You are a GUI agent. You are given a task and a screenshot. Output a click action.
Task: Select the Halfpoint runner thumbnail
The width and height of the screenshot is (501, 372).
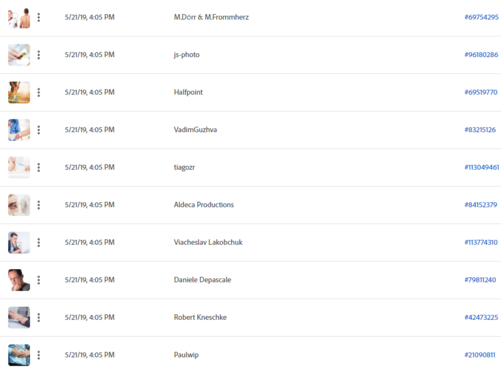[x=19, y=92]
